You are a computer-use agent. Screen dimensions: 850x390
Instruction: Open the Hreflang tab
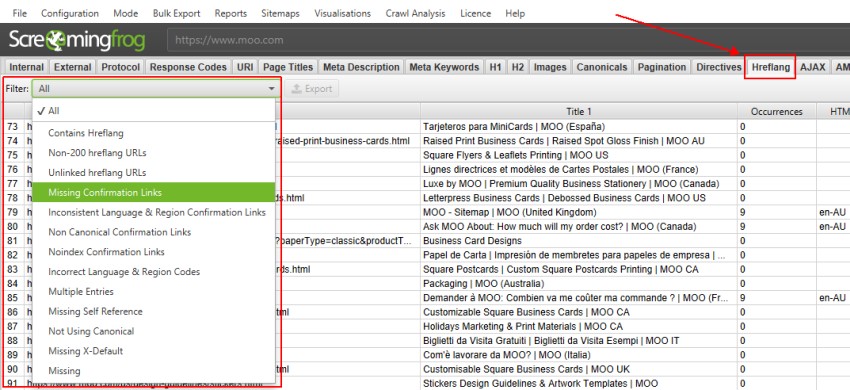(770, 67)
